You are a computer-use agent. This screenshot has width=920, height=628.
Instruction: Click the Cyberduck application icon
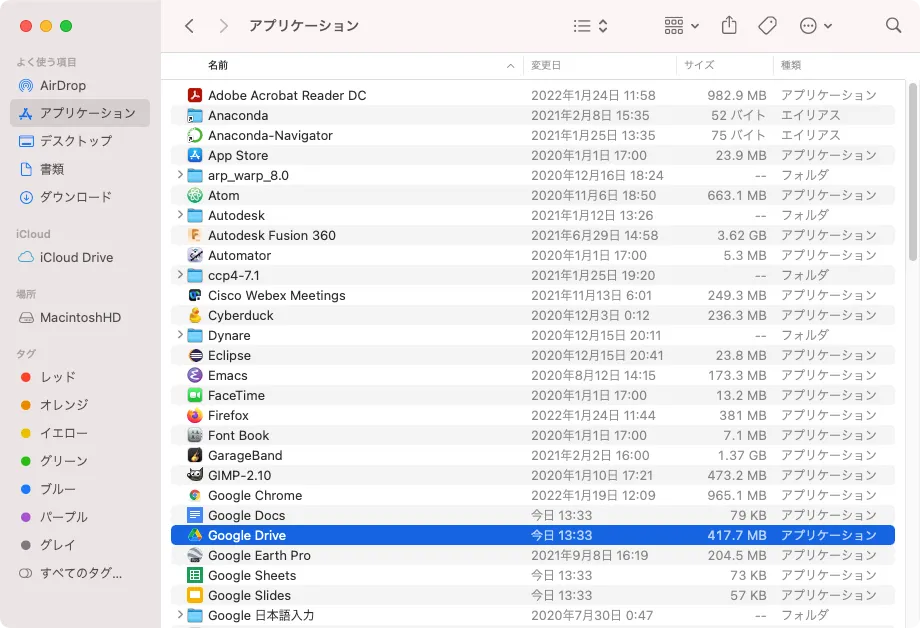[x=195, y=315]
